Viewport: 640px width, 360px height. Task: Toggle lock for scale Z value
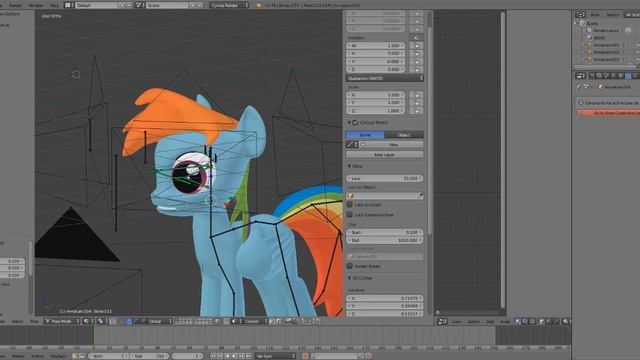[417, 111]
